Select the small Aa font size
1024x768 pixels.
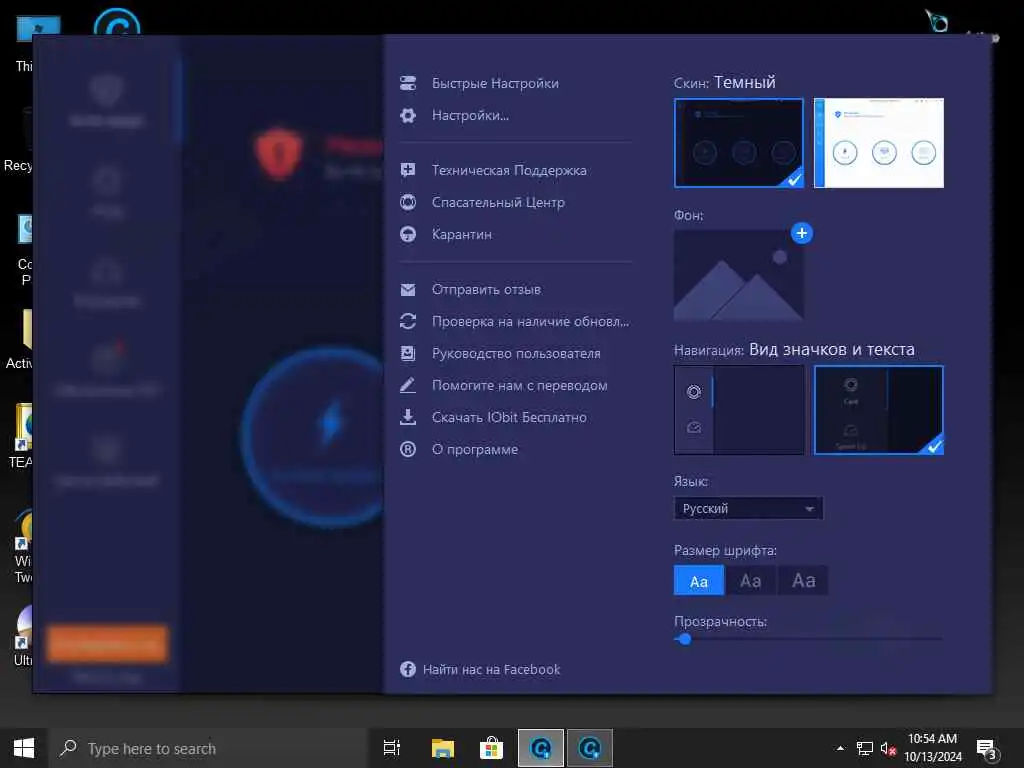pos(699,581)
